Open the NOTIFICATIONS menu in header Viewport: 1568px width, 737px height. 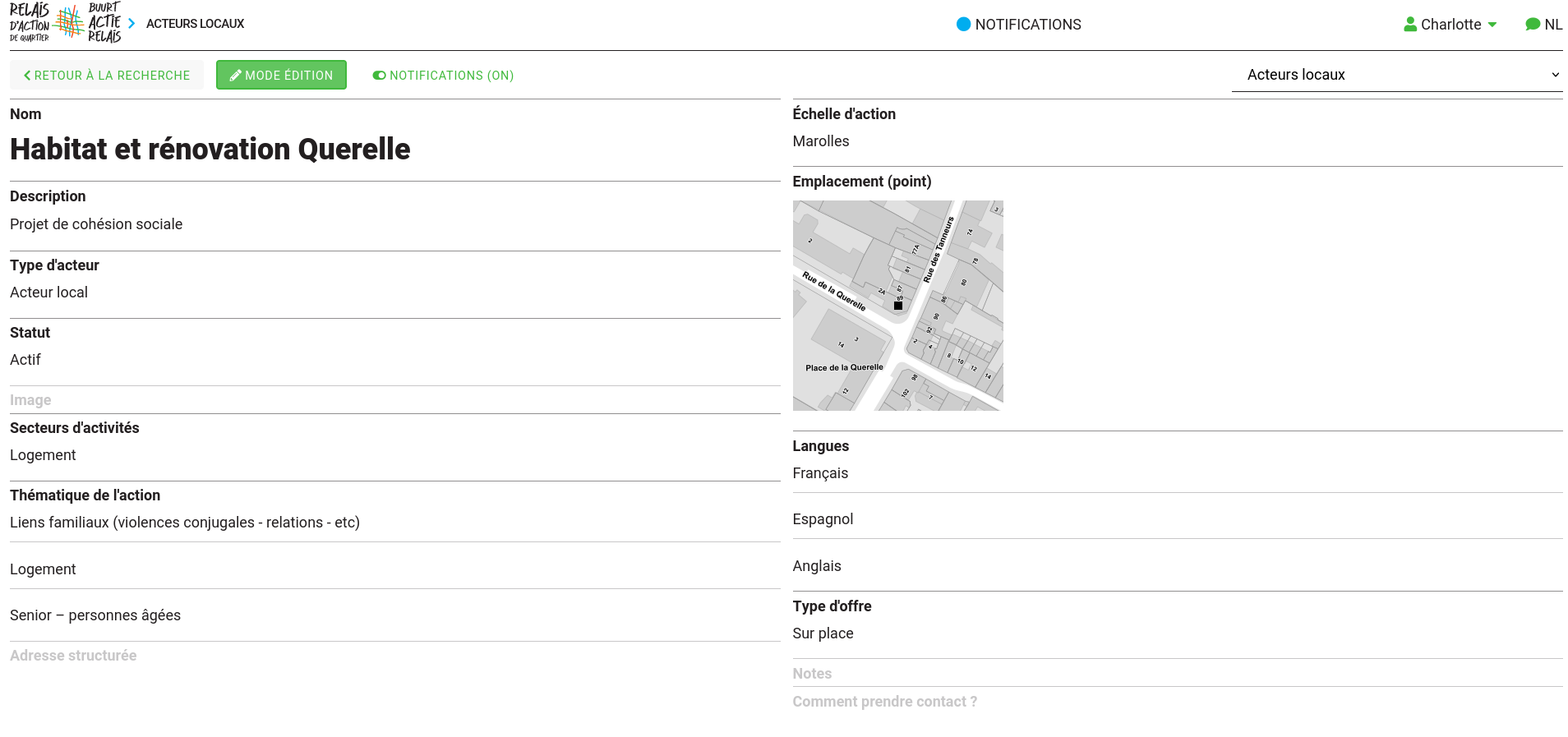(1027, 25)
